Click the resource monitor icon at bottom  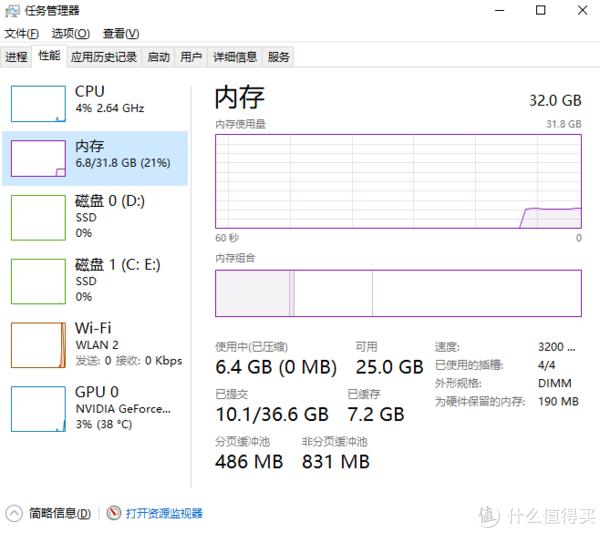(x=114, y=513)
